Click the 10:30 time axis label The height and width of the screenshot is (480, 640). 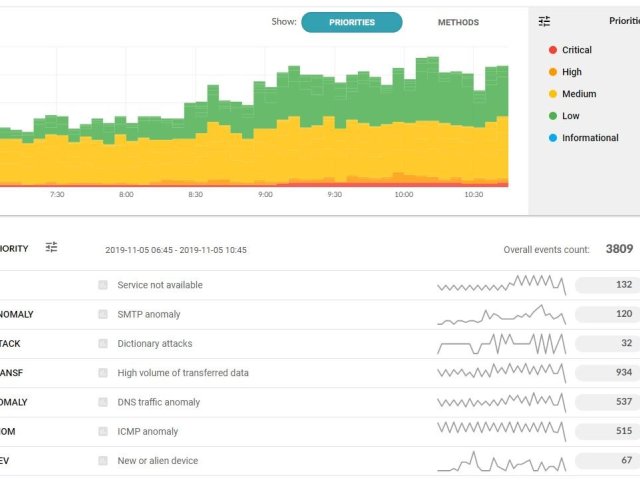[473, 195]
